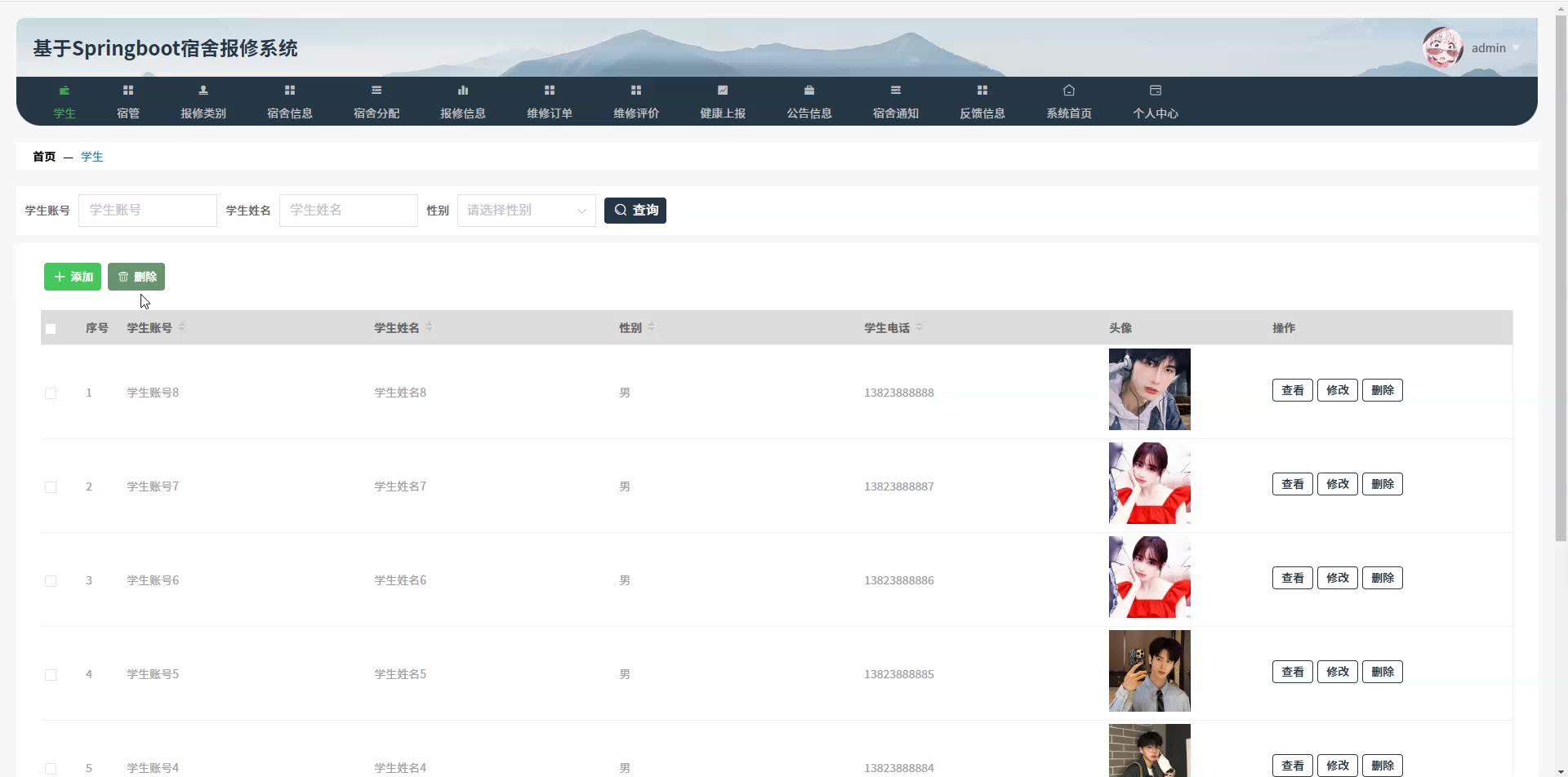Image resolution: width=1568 pixels, height=777 pixels.
Task: Click phone number 13823888887
Action: click(x=899, y=486)
